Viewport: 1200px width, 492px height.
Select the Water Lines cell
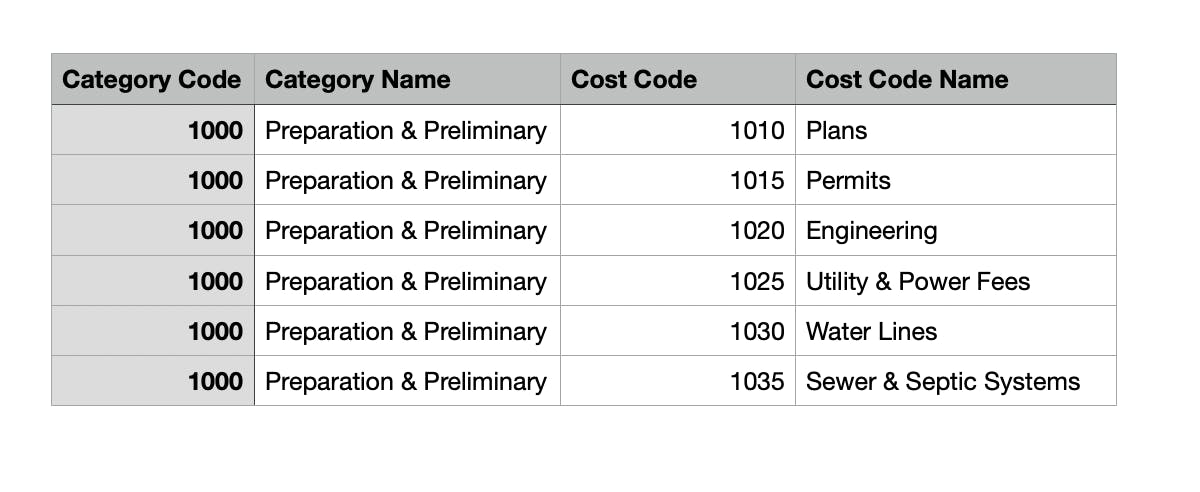point(872,331)
